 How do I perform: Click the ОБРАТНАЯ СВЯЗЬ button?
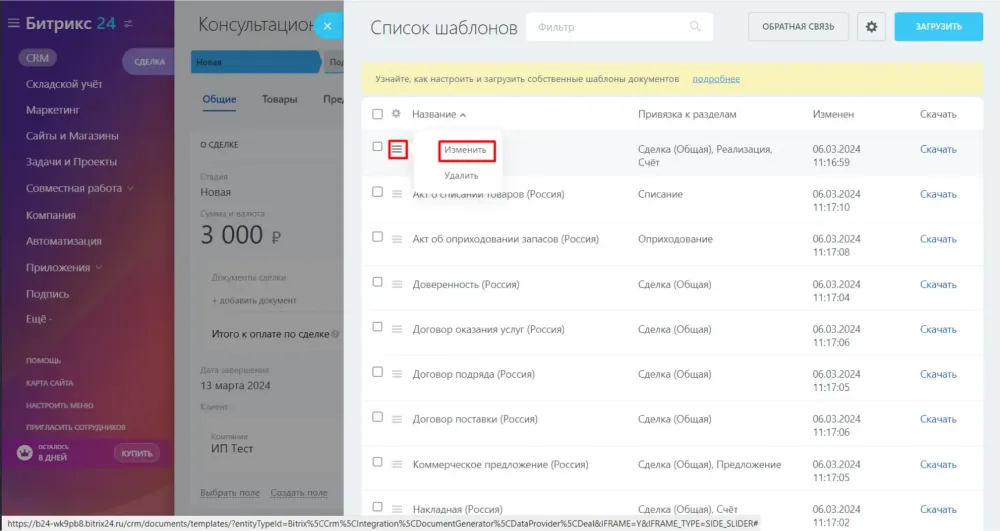798,27
